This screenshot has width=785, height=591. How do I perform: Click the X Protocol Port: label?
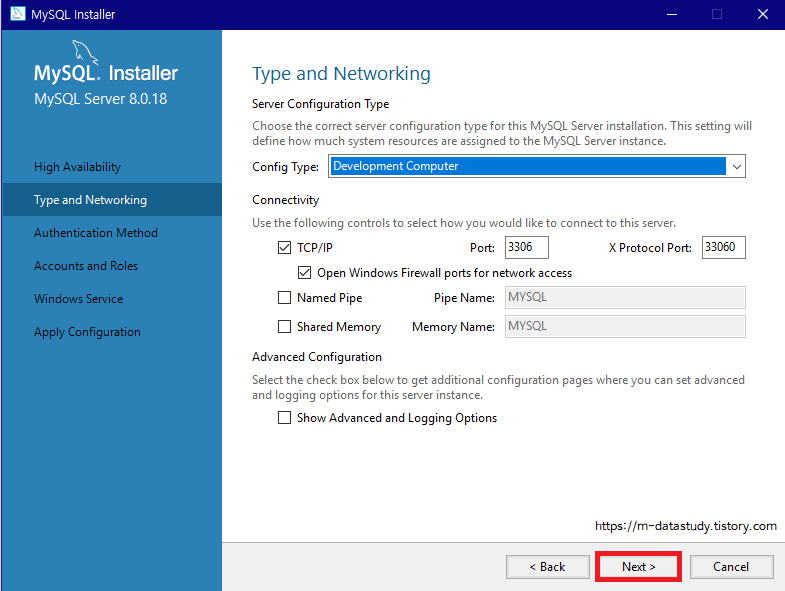650,247
